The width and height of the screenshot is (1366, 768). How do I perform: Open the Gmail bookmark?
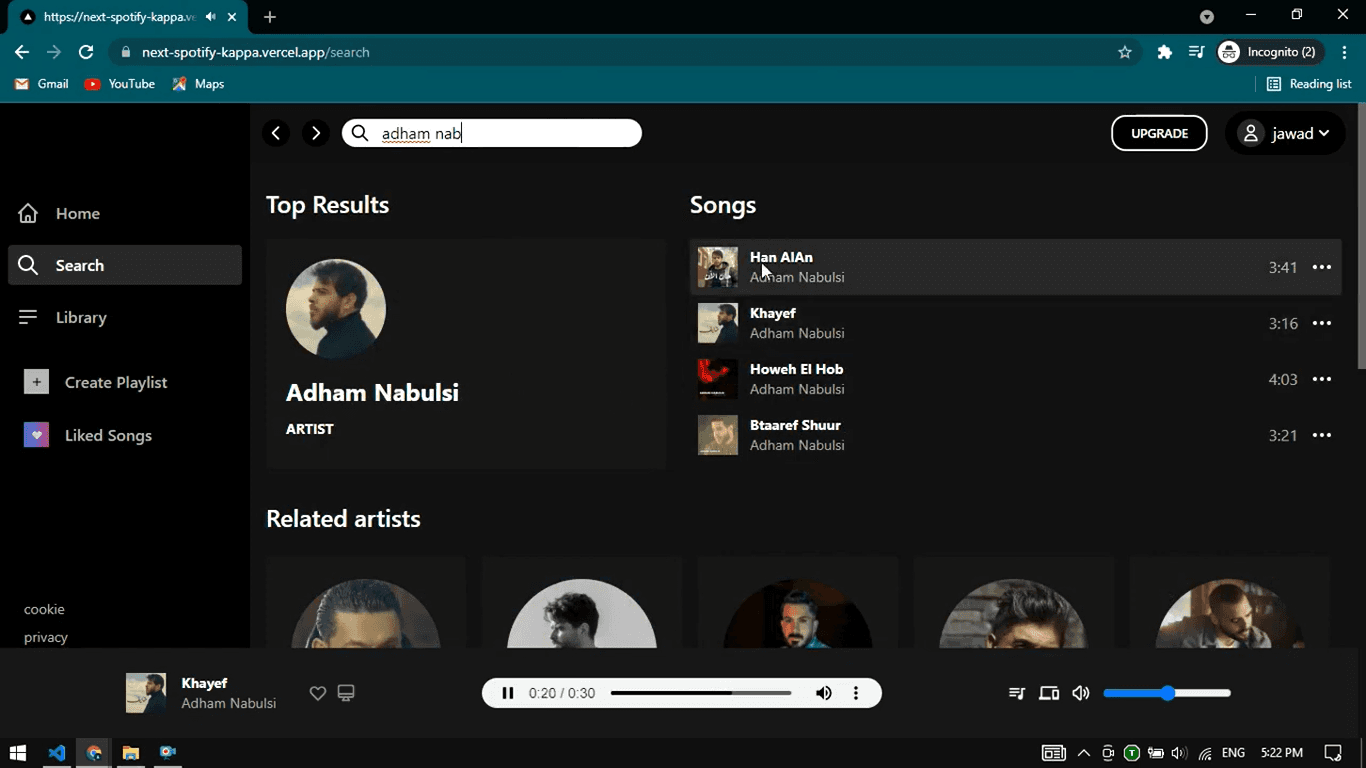42,84
